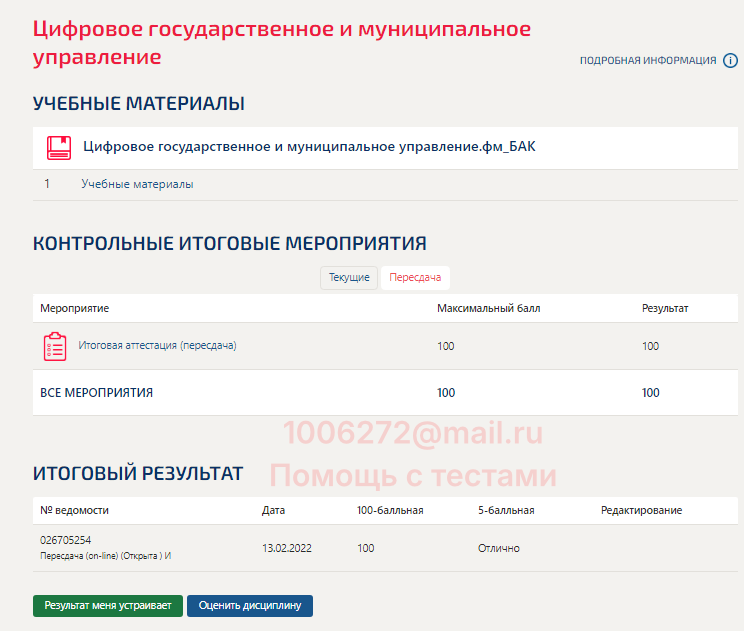This screenshot has width=744, height=631.
Task: Click the Отлично grade cell
Action: point(499,548)
